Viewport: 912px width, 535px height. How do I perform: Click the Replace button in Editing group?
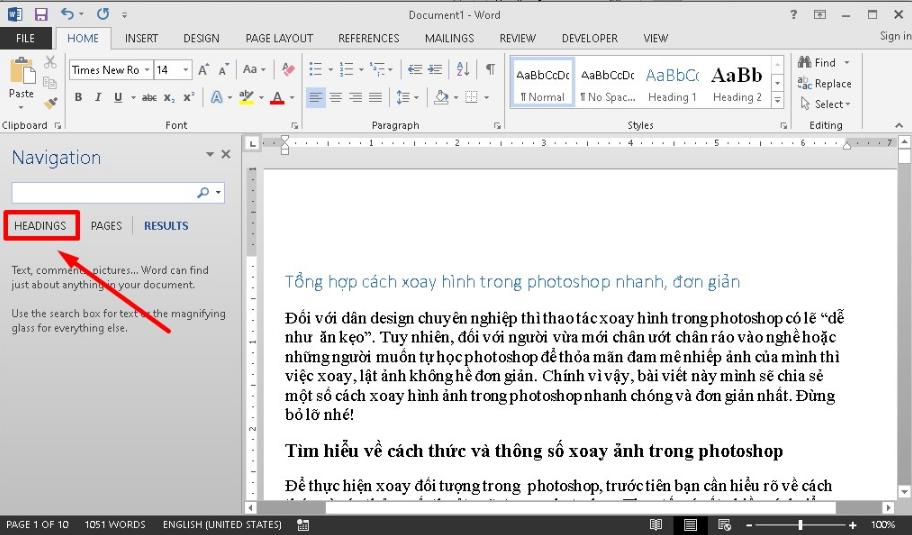[825, 84]
